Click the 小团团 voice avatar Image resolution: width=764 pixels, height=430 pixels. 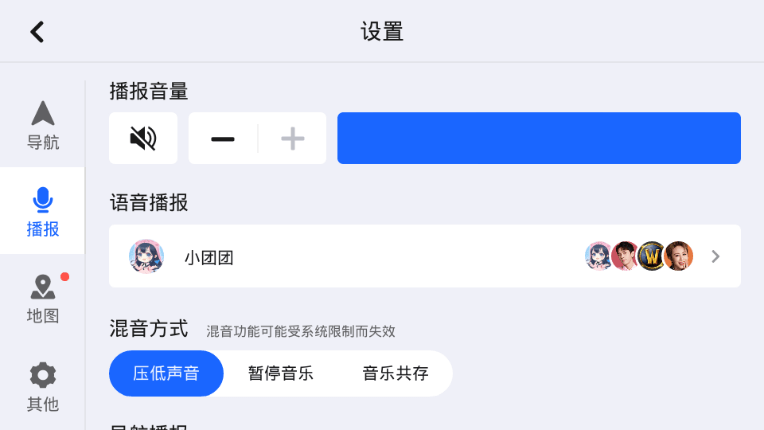tap(147, 256)
